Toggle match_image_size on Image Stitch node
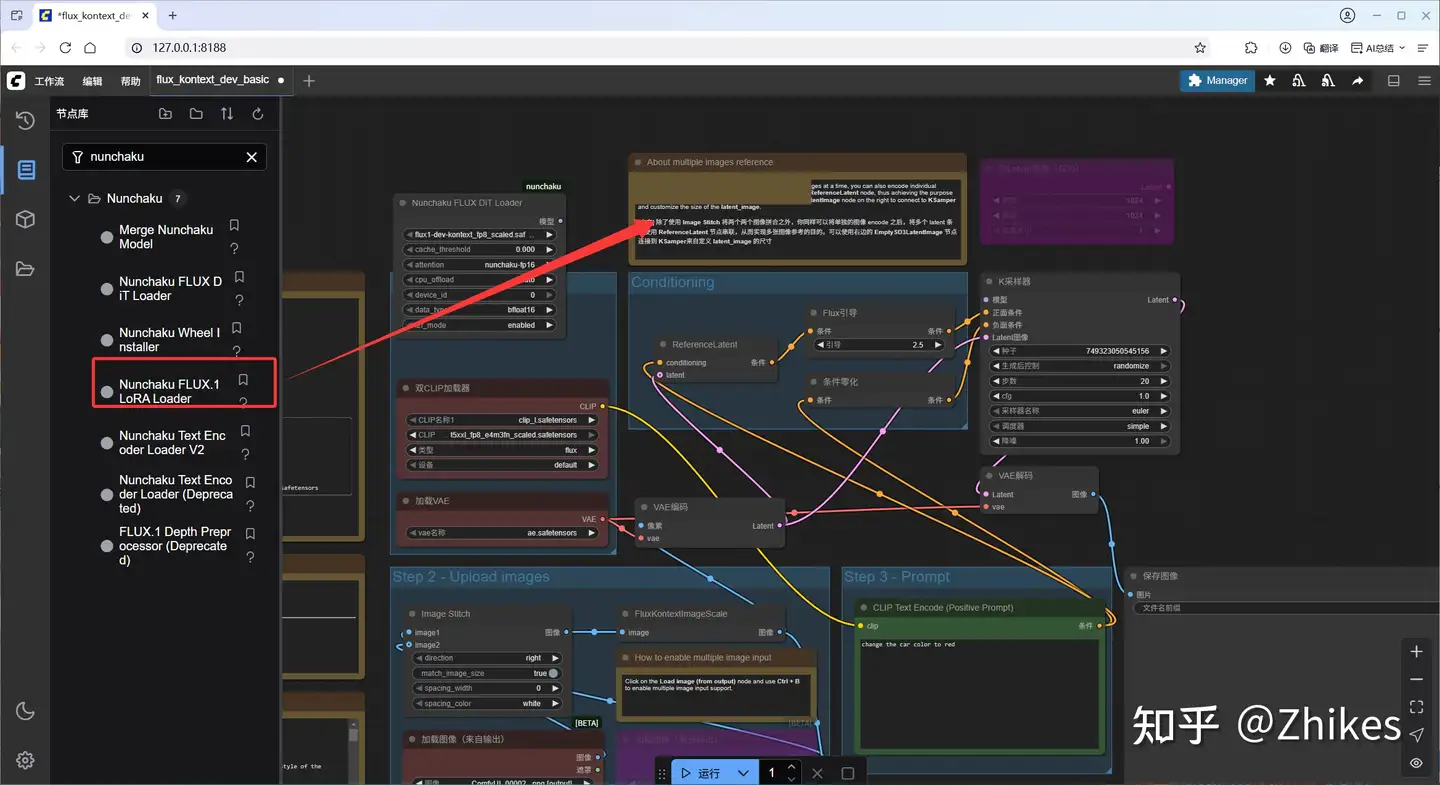 pos(486,673)
